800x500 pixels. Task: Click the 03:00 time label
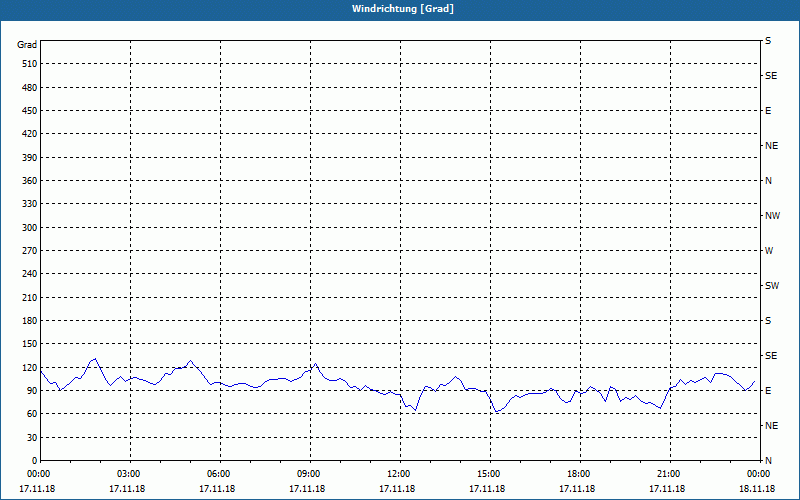[129, 474]
